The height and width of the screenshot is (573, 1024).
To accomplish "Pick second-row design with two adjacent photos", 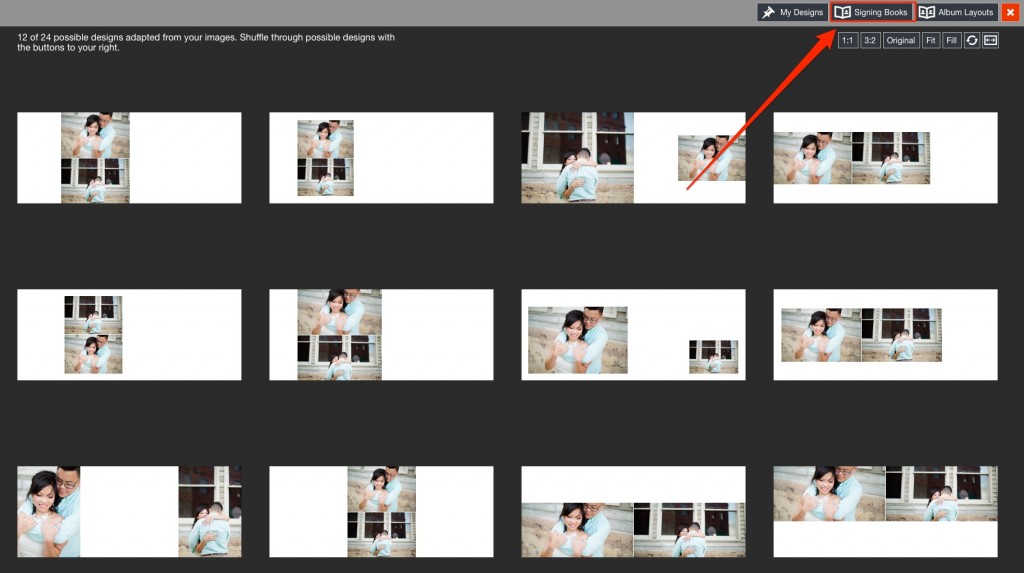I will [x=886, y=335].
